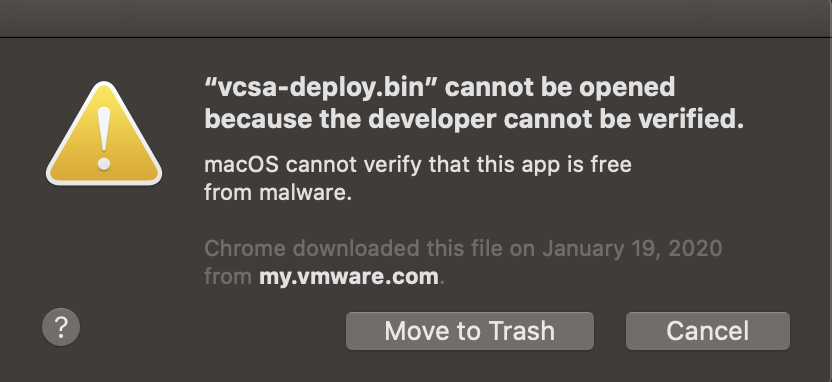
Task: Dismiss the dialog with the Cancel button
Action: [x=708, y=331]
